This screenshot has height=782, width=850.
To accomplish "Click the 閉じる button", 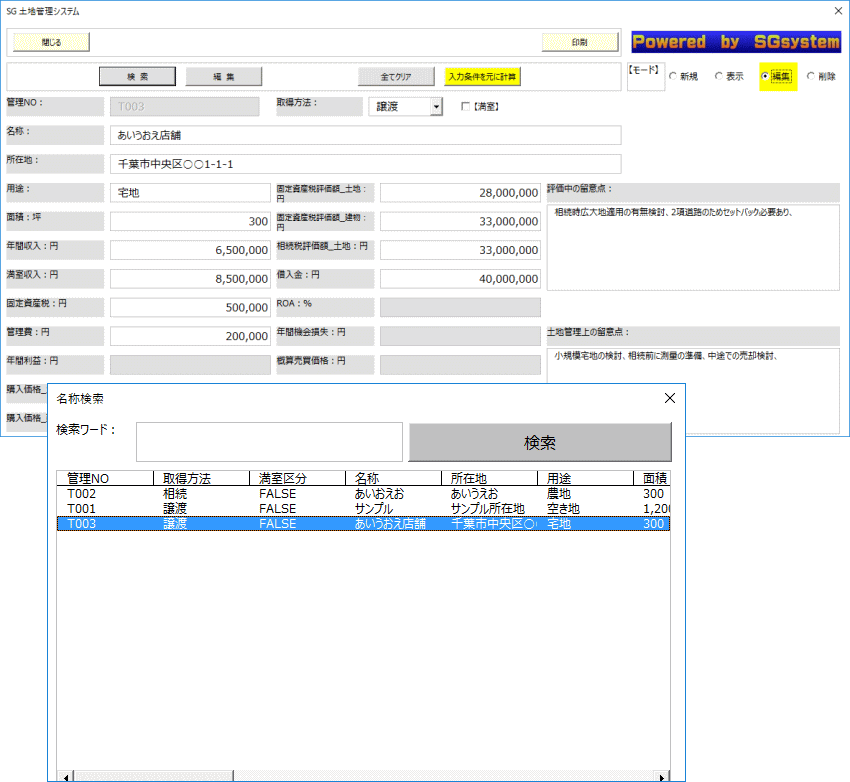I will click(51, 42).
